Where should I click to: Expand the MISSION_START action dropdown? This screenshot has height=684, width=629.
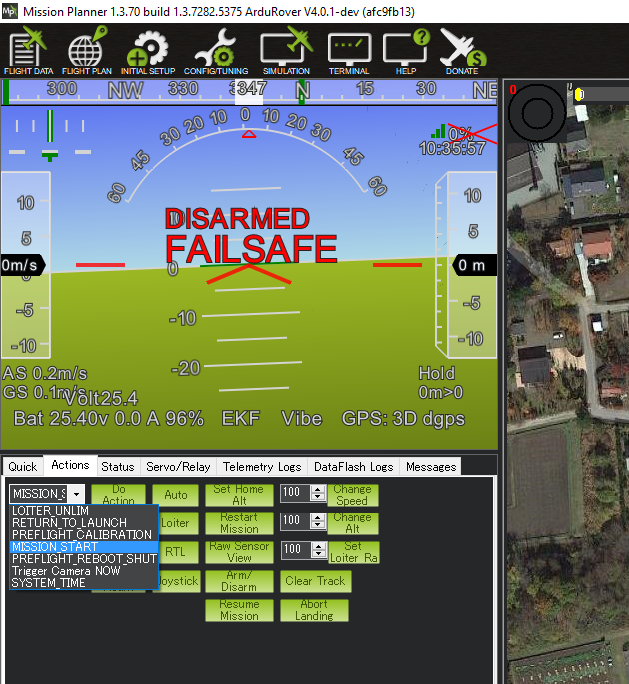pos(76,494)
